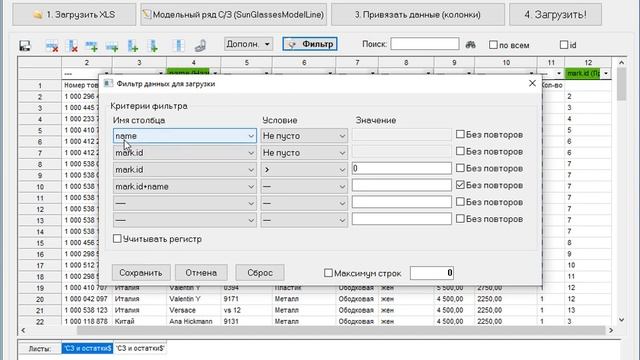Click row header 22

click(40, 322)
